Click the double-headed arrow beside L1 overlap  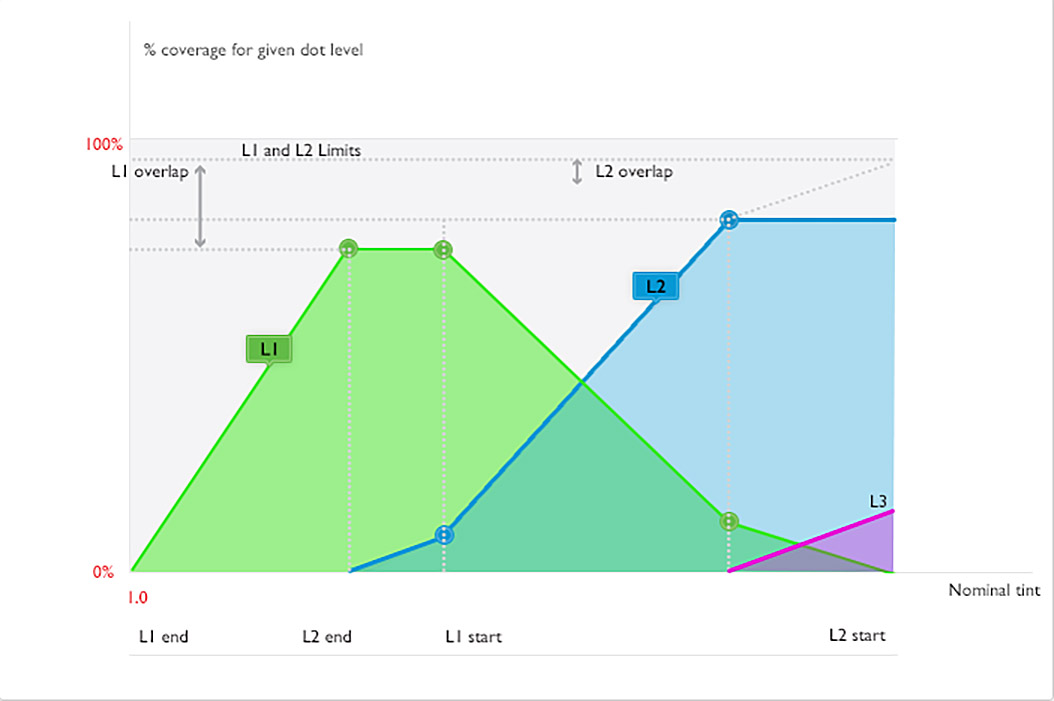200,206
